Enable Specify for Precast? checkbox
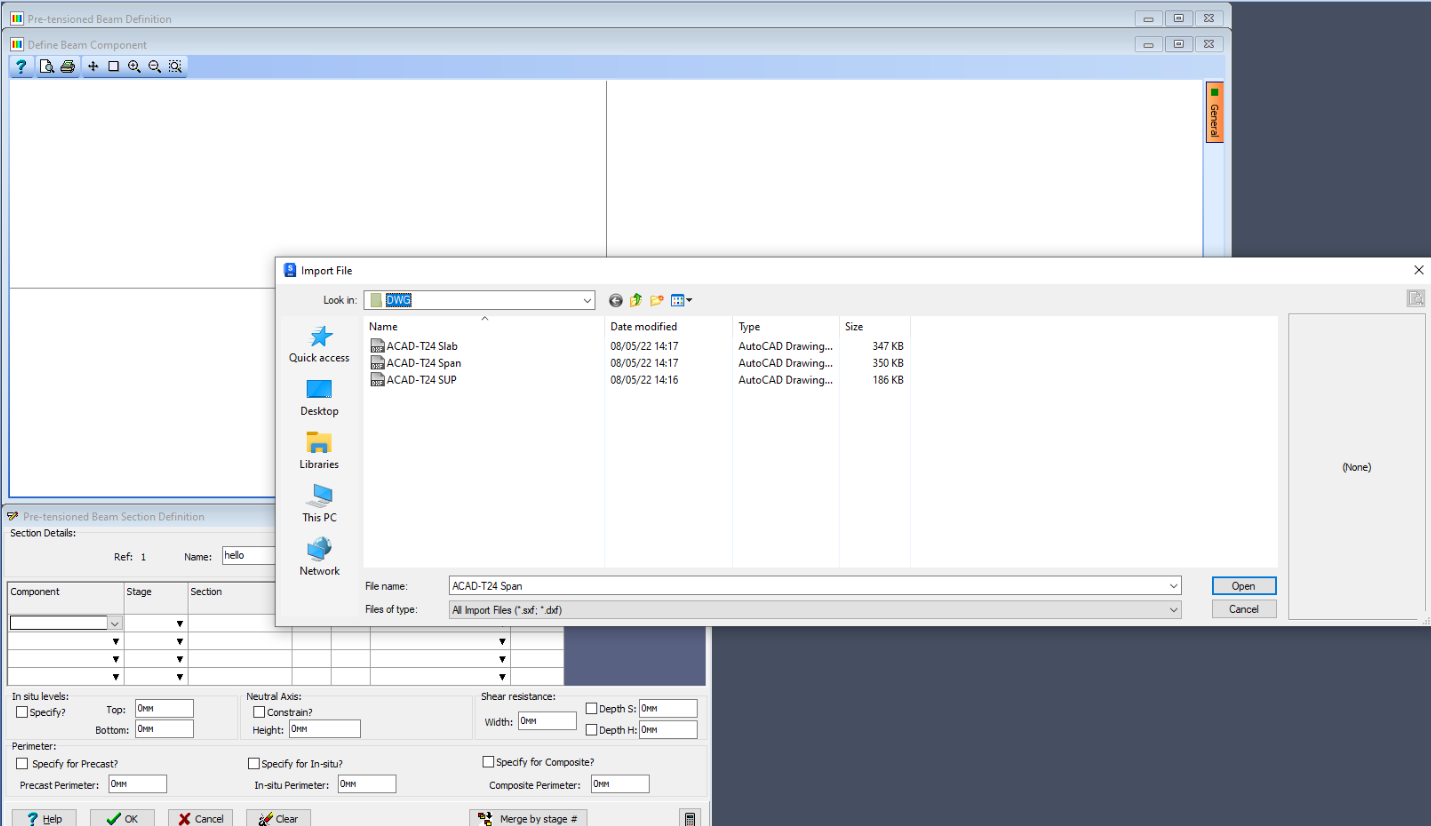The height and width of the screenshot is (826, 1431). tap(22, 764)
